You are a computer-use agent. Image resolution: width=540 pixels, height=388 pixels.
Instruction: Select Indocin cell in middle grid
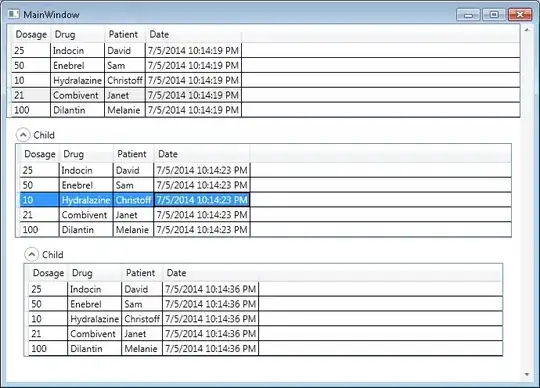(86, 170)
